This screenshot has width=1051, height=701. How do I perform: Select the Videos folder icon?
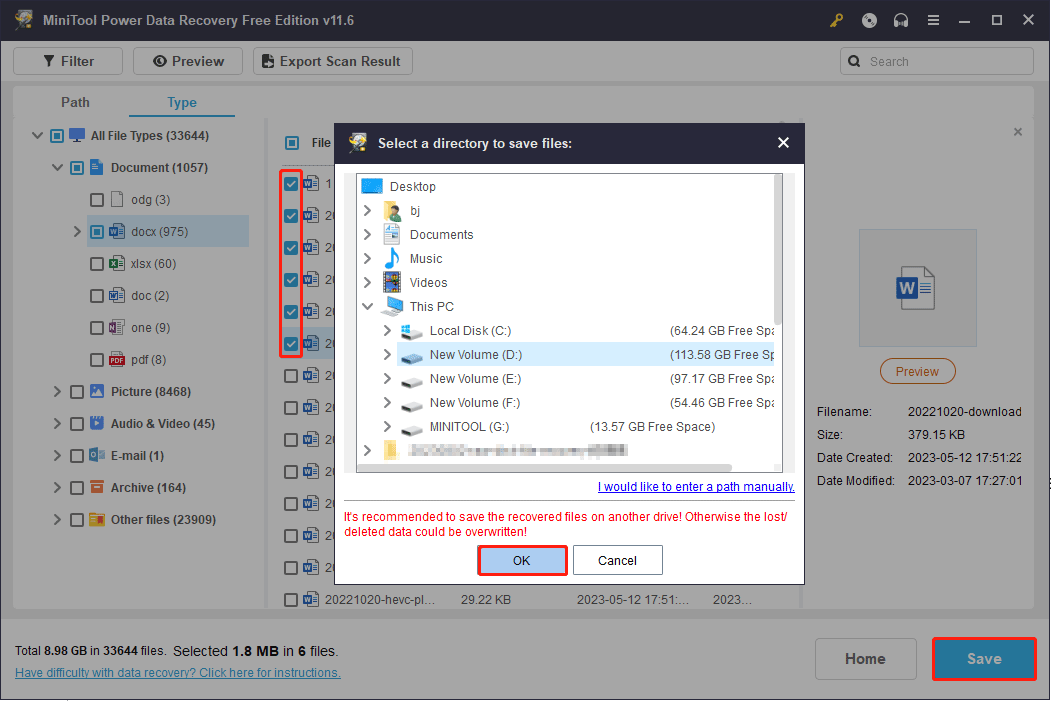(x=392, y=282)
